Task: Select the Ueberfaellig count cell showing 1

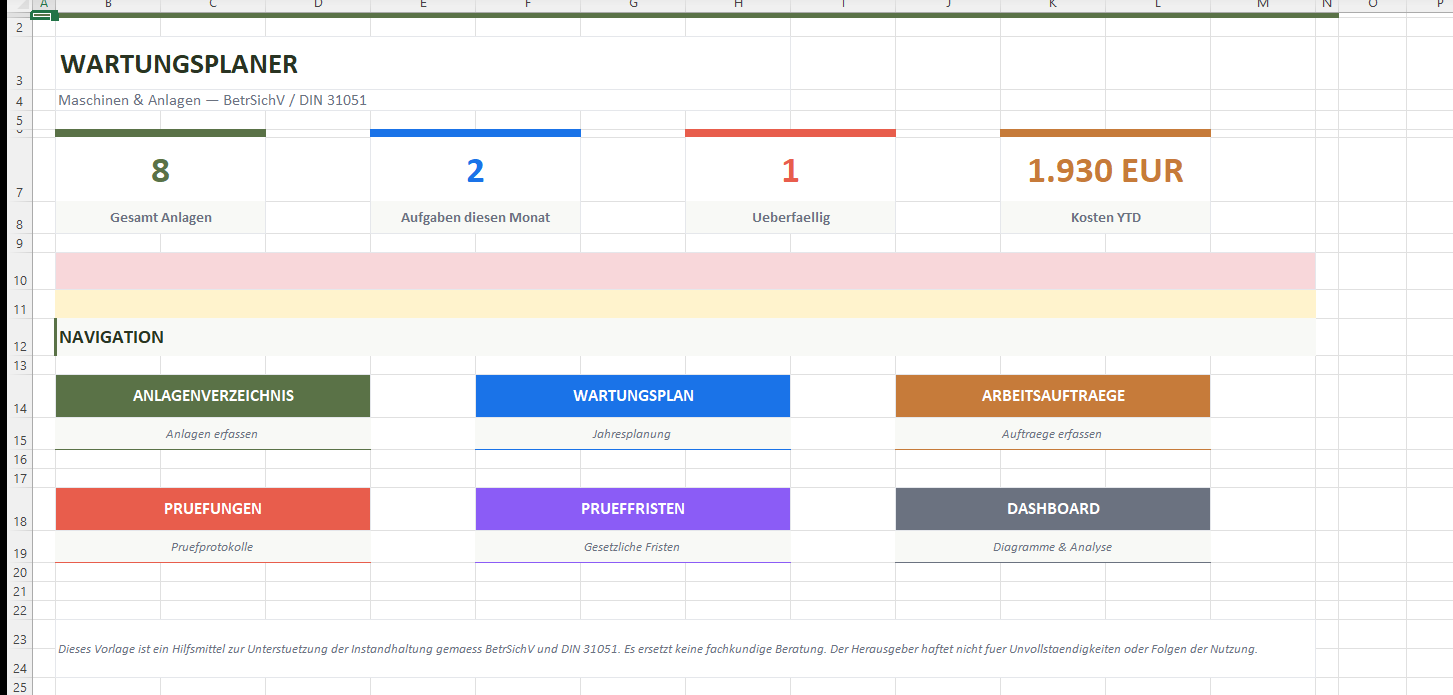Action: pyautogui.click(x=790, y=171)
